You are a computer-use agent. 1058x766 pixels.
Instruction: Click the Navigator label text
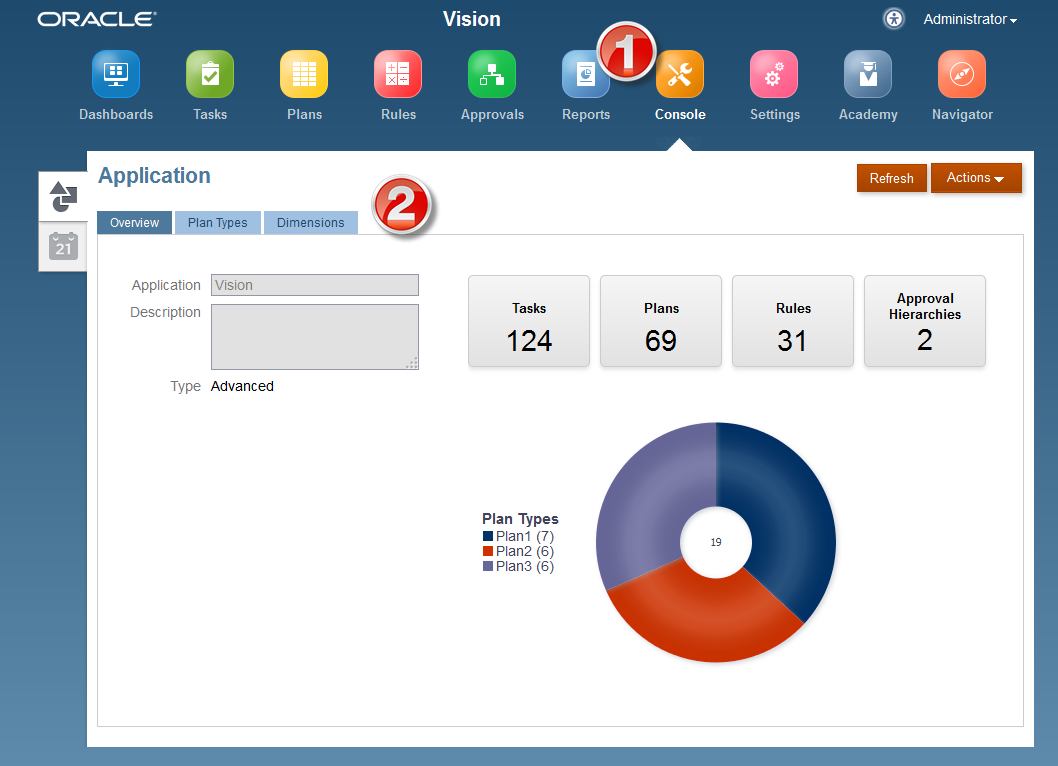[x=962, y=115]
